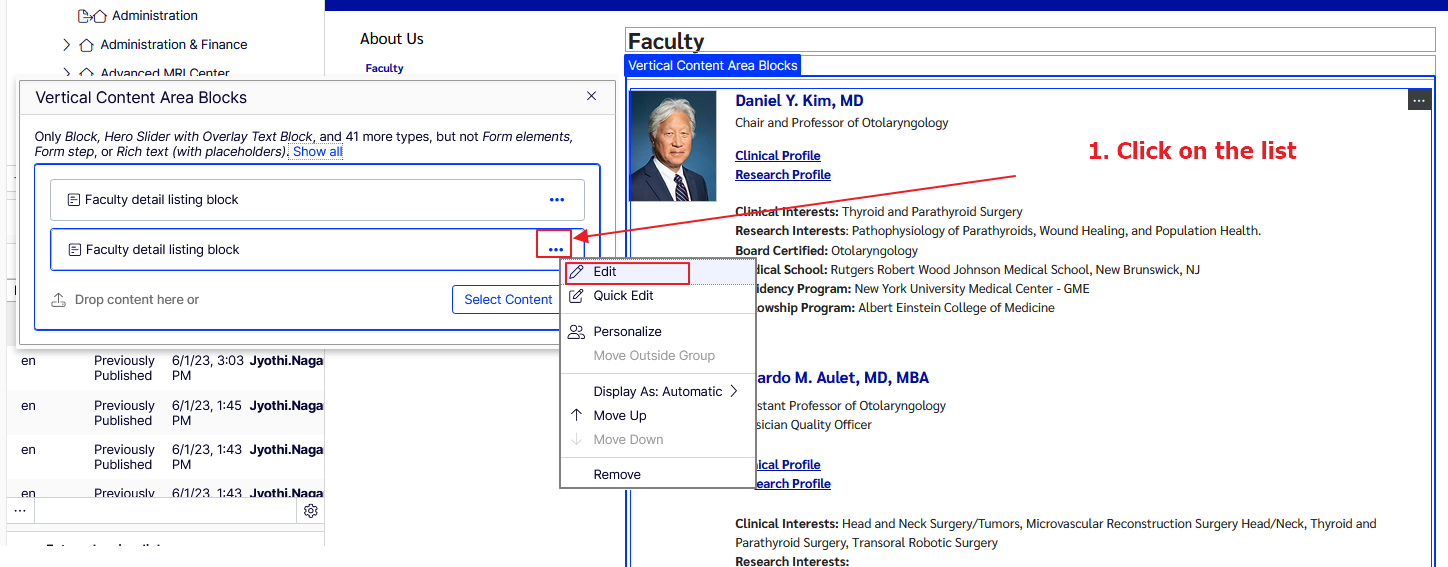Close the Vertical Content Area Blocks dialog
The height and width of the screenshot is (567, 1448).
point(591,96)
